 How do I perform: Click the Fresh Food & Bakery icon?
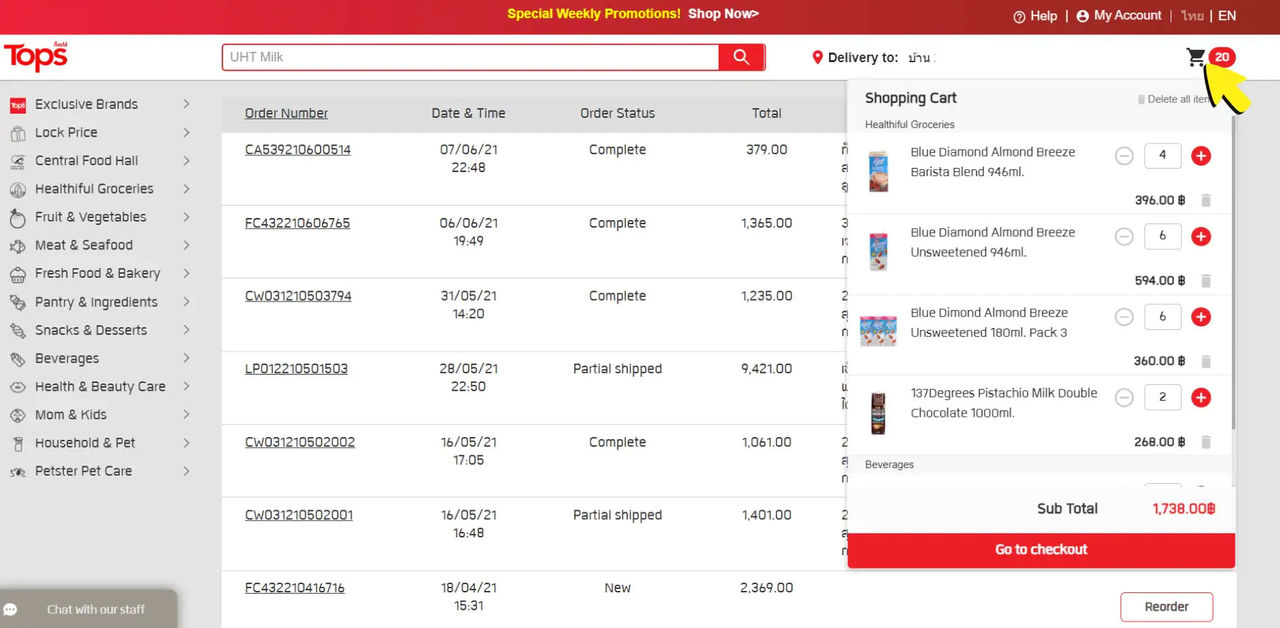(x=17, y=274)
